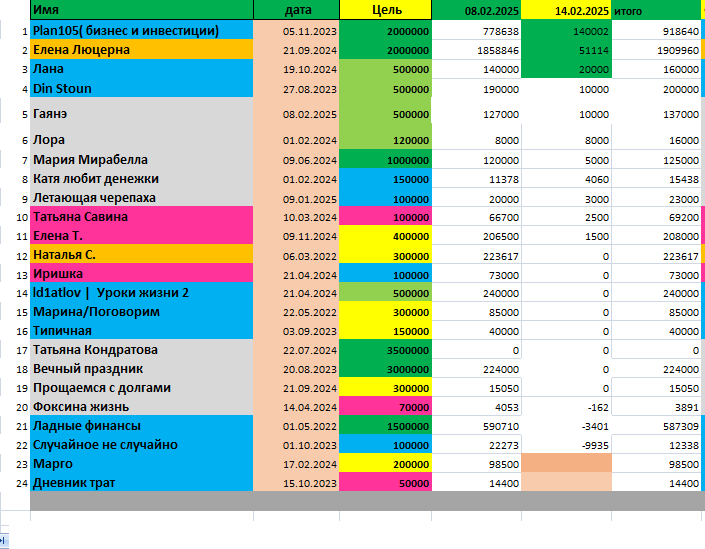Click "Случайное не случайно" cell

[142, 444]
